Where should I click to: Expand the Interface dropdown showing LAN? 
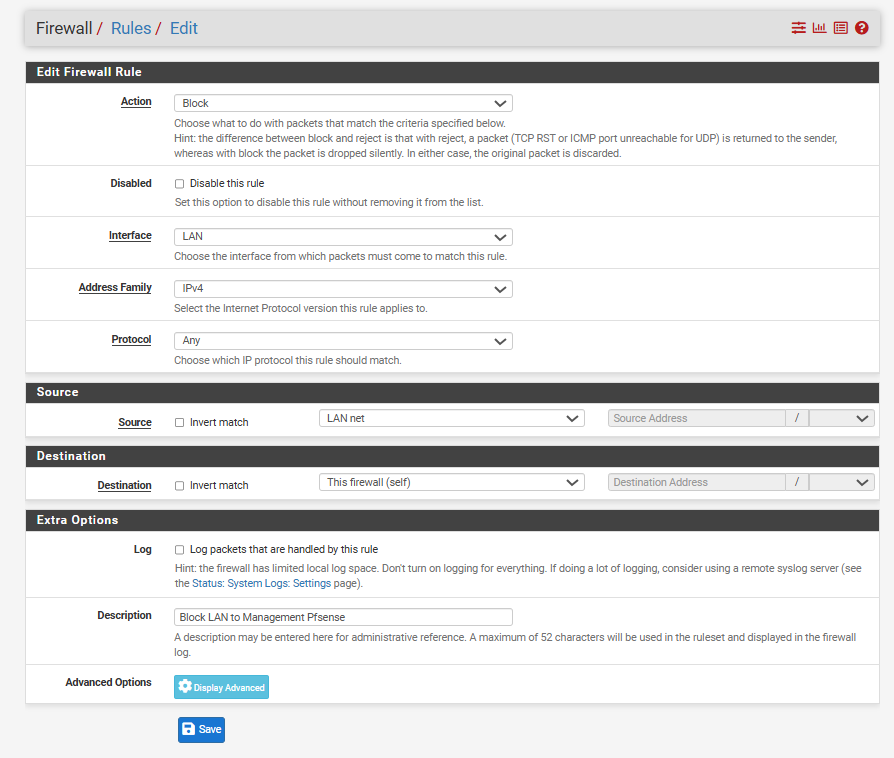(343, 237)
